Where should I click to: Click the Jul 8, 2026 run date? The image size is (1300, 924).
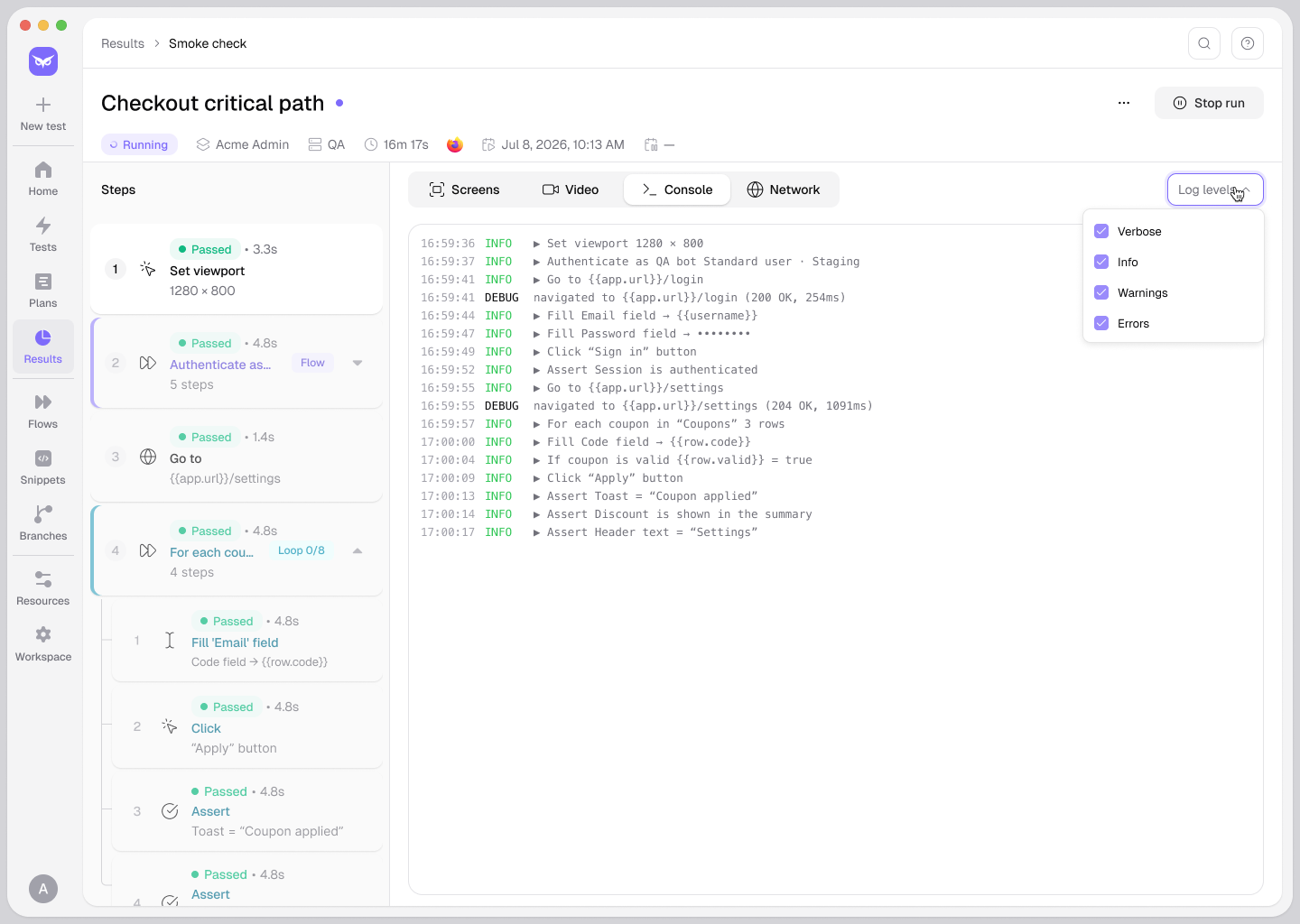point(553,144)
